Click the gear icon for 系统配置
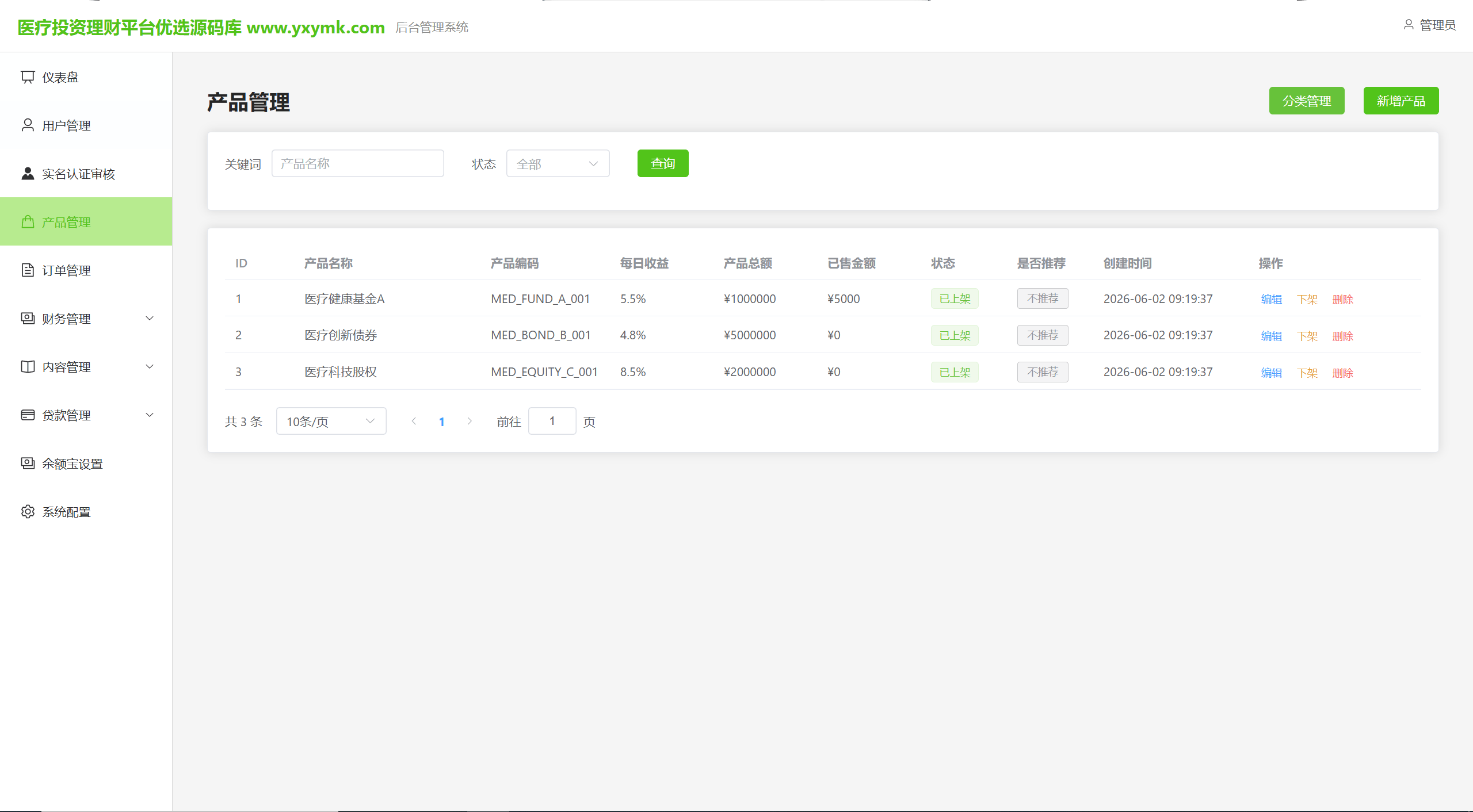 [28, 512]
